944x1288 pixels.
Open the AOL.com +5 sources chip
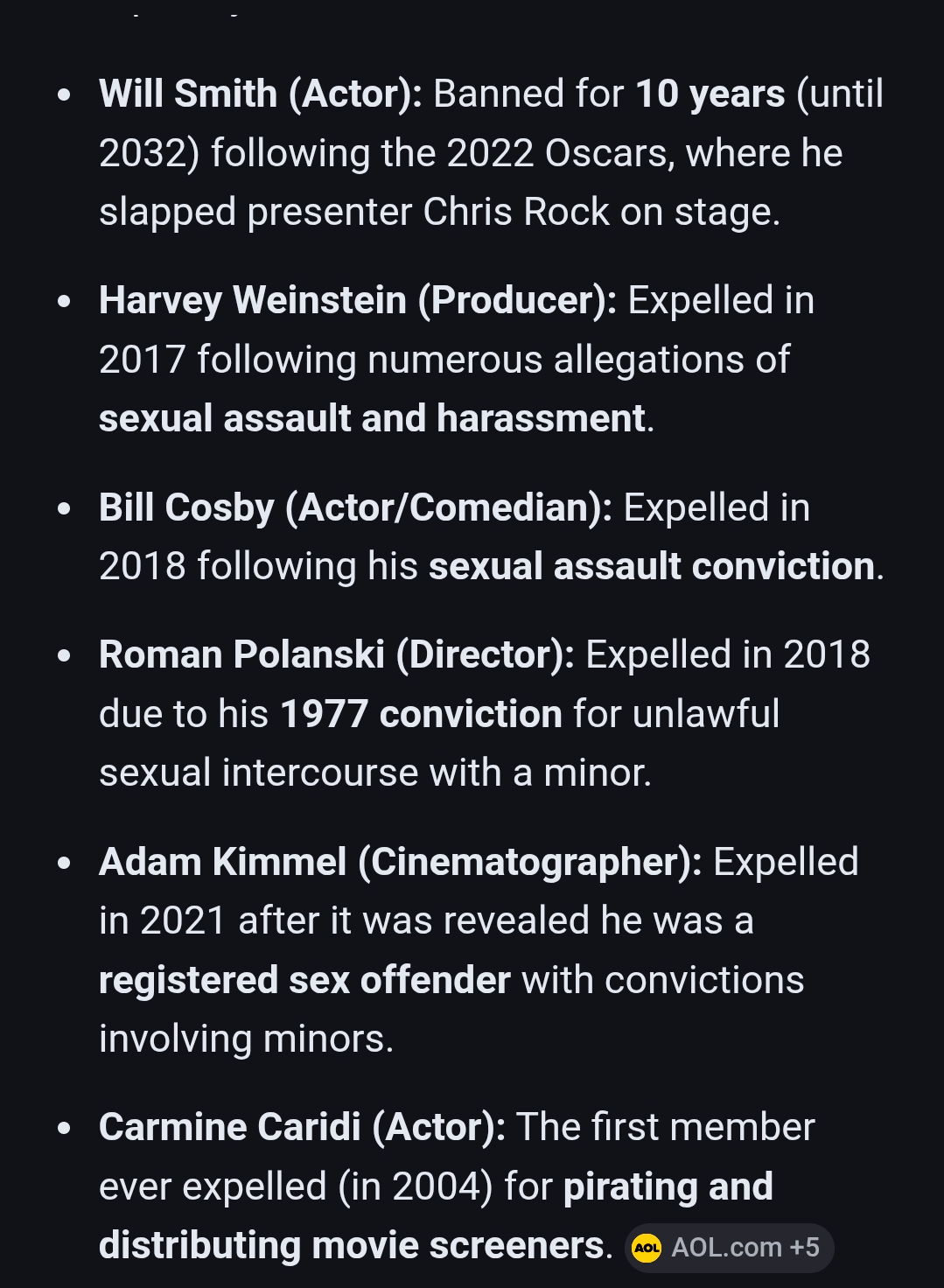[x=730, y=1248]
